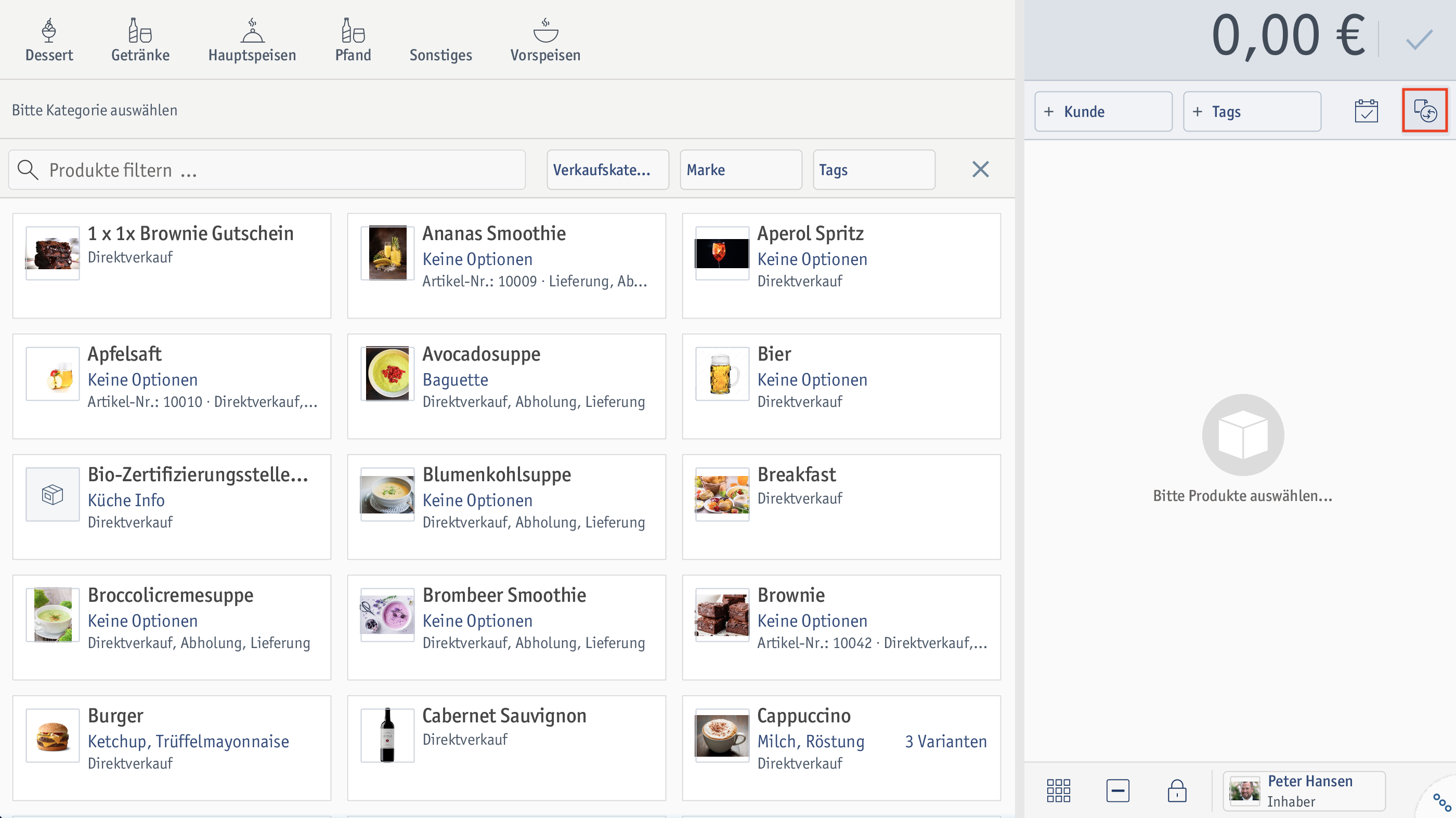The width and height of the screenshot is (1456, 818).
Task: Open the grid view icon
Action: click(x=1058, y=791)
